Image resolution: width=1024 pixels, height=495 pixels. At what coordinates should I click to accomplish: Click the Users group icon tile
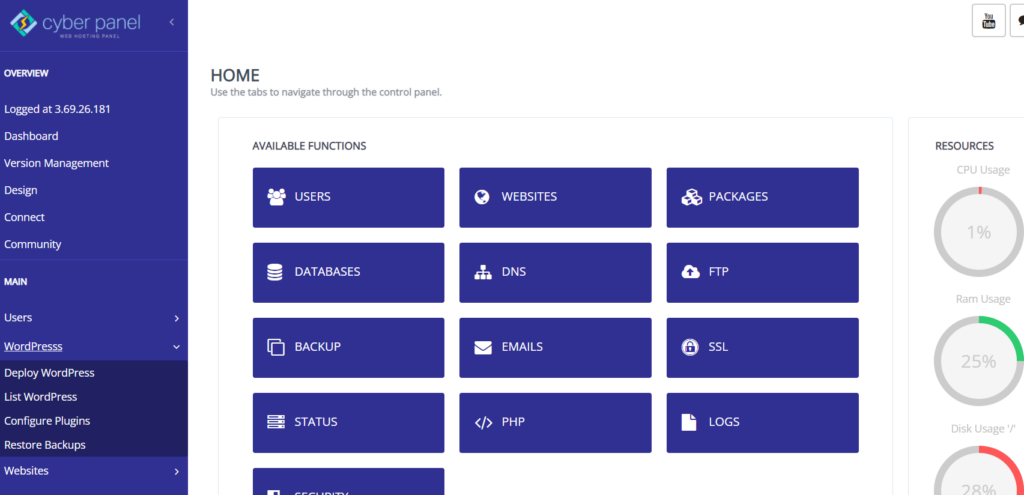coord(276,197)
